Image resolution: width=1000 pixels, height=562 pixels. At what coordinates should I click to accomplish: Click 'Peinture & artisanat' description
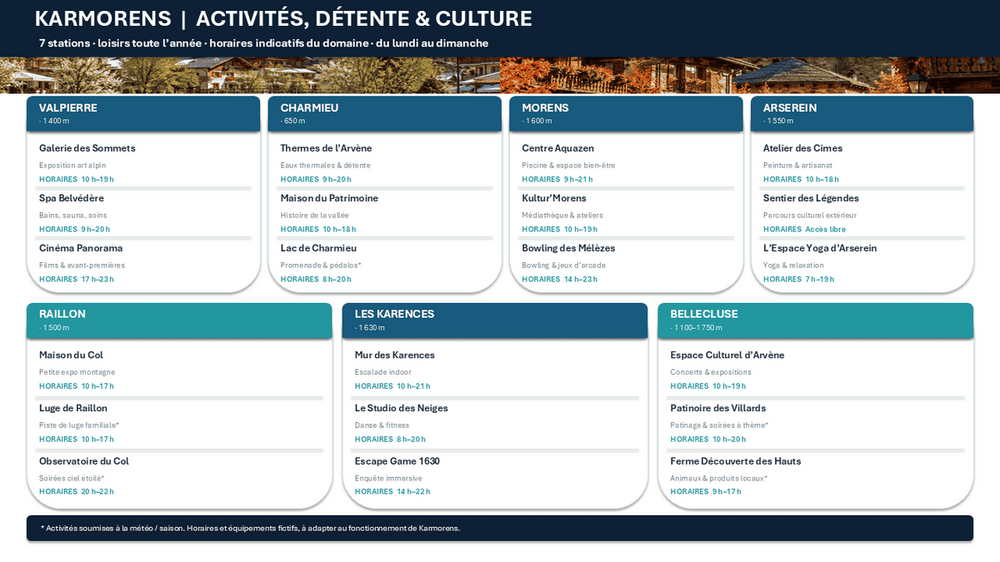[x=798, y=165]
